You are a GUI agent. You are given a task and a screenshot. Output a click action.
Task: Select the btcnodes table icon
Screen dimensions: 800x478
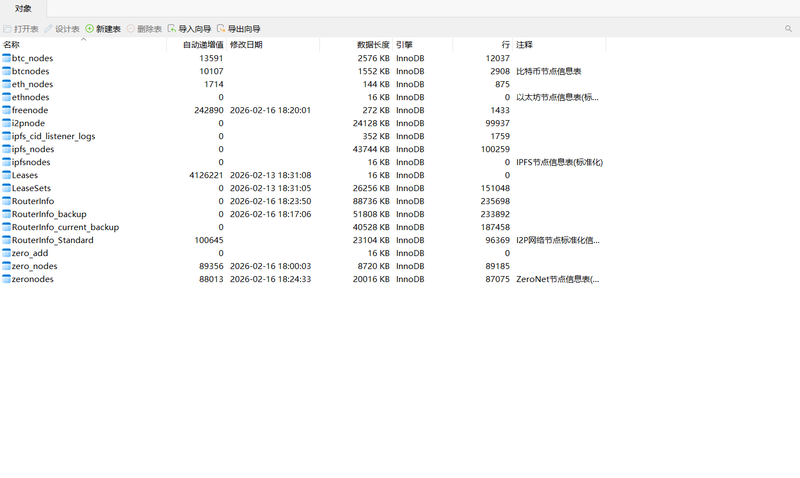click(6, 71)
